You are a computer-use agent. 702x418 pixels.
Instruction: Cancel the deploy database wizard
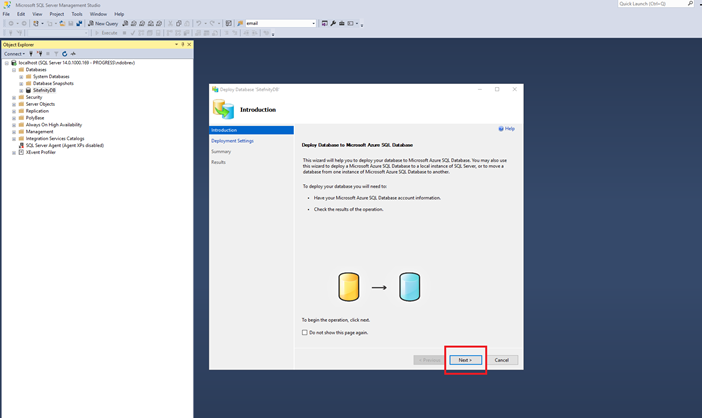[x=502, y=360]
